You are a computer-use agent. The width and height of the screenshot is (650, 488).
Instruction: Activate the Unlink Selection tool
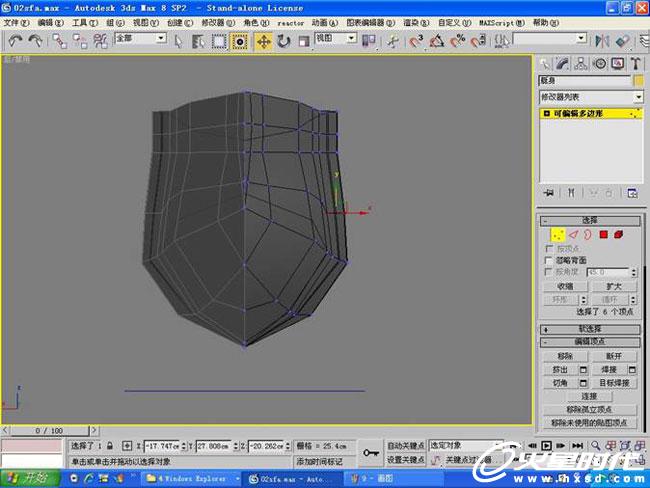tap(80, 41)
